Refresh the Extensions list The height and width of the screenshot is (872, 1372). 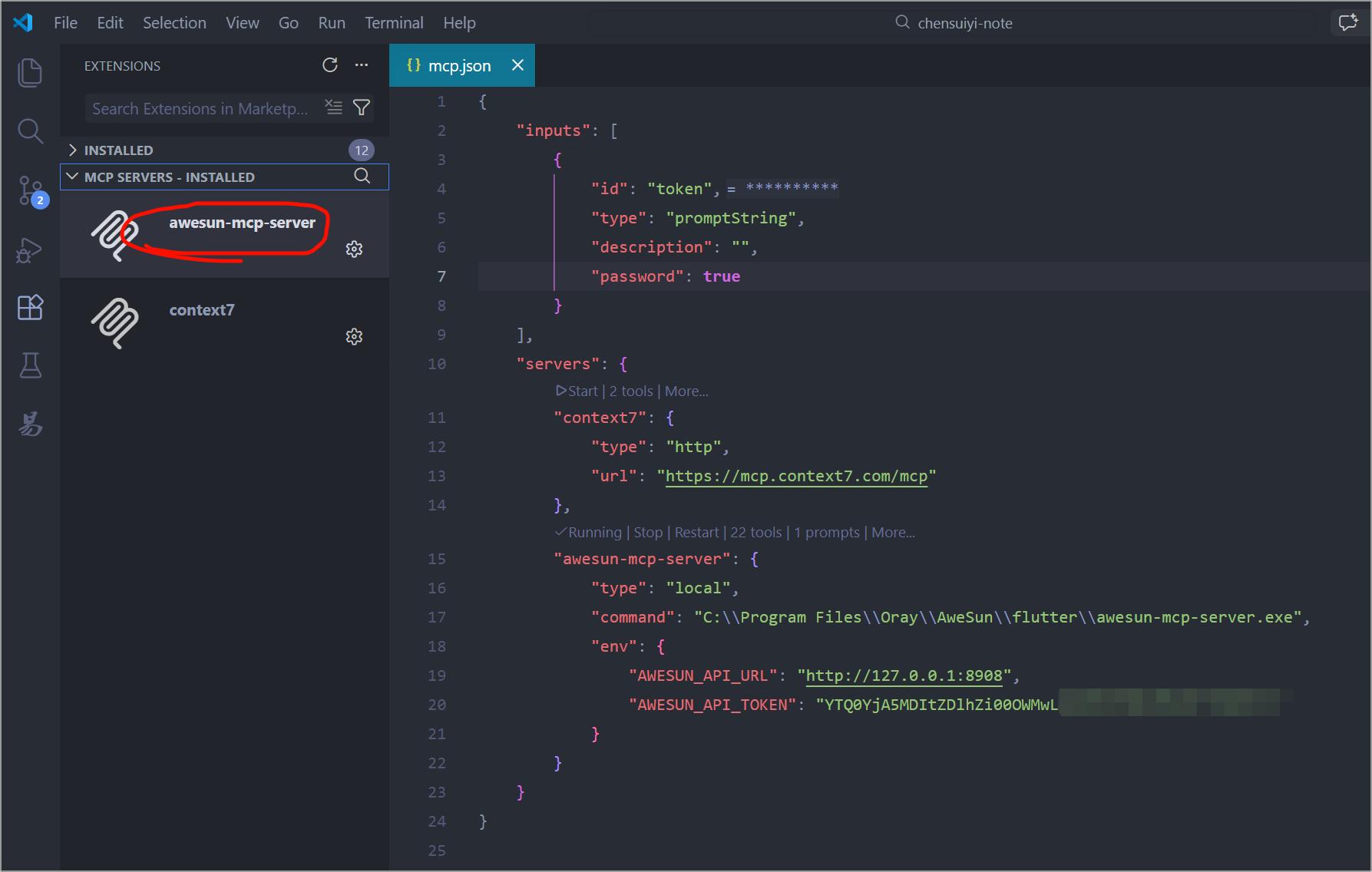pyautogui.click(x=330, y=65)
